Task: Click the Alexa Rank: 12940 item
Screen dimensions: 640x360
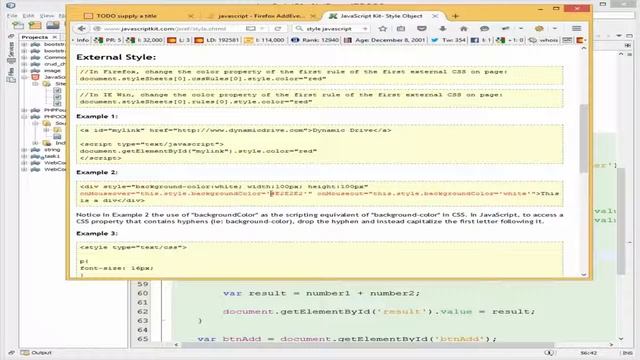Action: pos(315,40)
